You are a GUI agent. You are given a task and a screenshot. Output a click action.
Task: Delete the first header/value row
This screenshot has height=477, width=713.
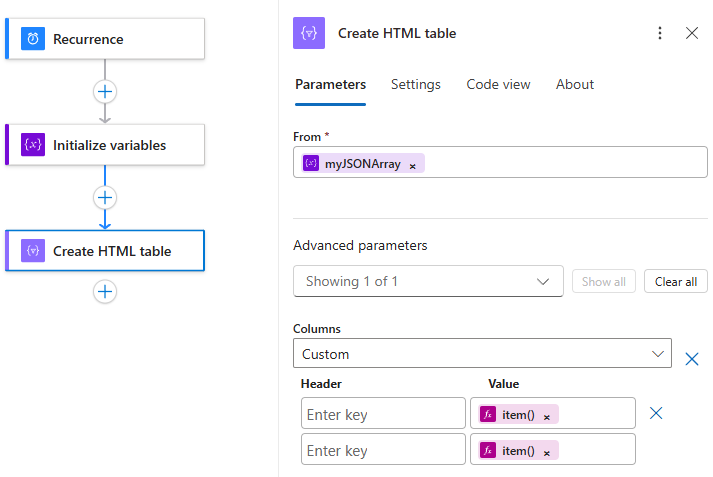tap(656, 413)
